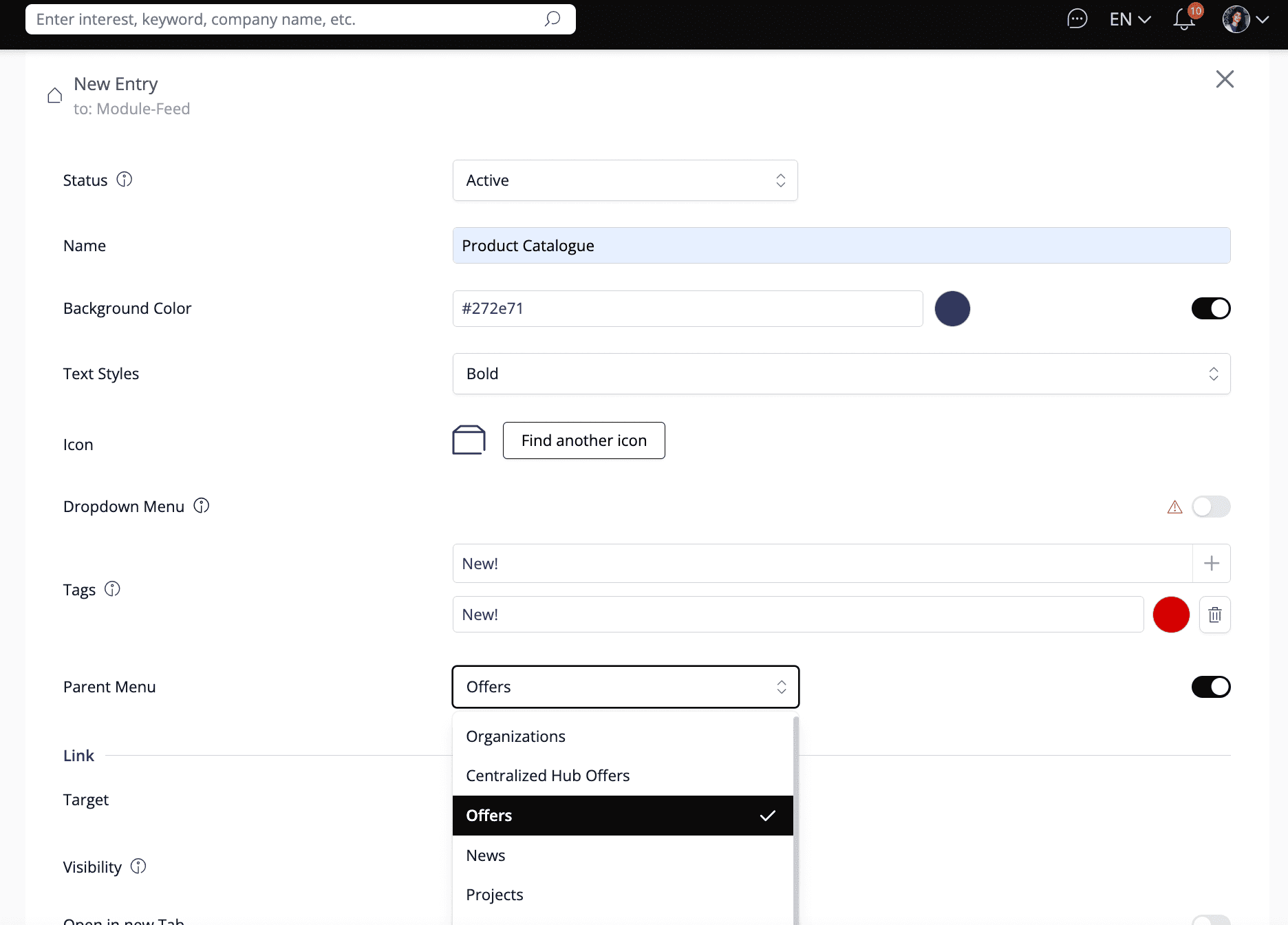Click the search magnifier icon
Screen dimensions: 1288x925
click(x=552, y=19)
